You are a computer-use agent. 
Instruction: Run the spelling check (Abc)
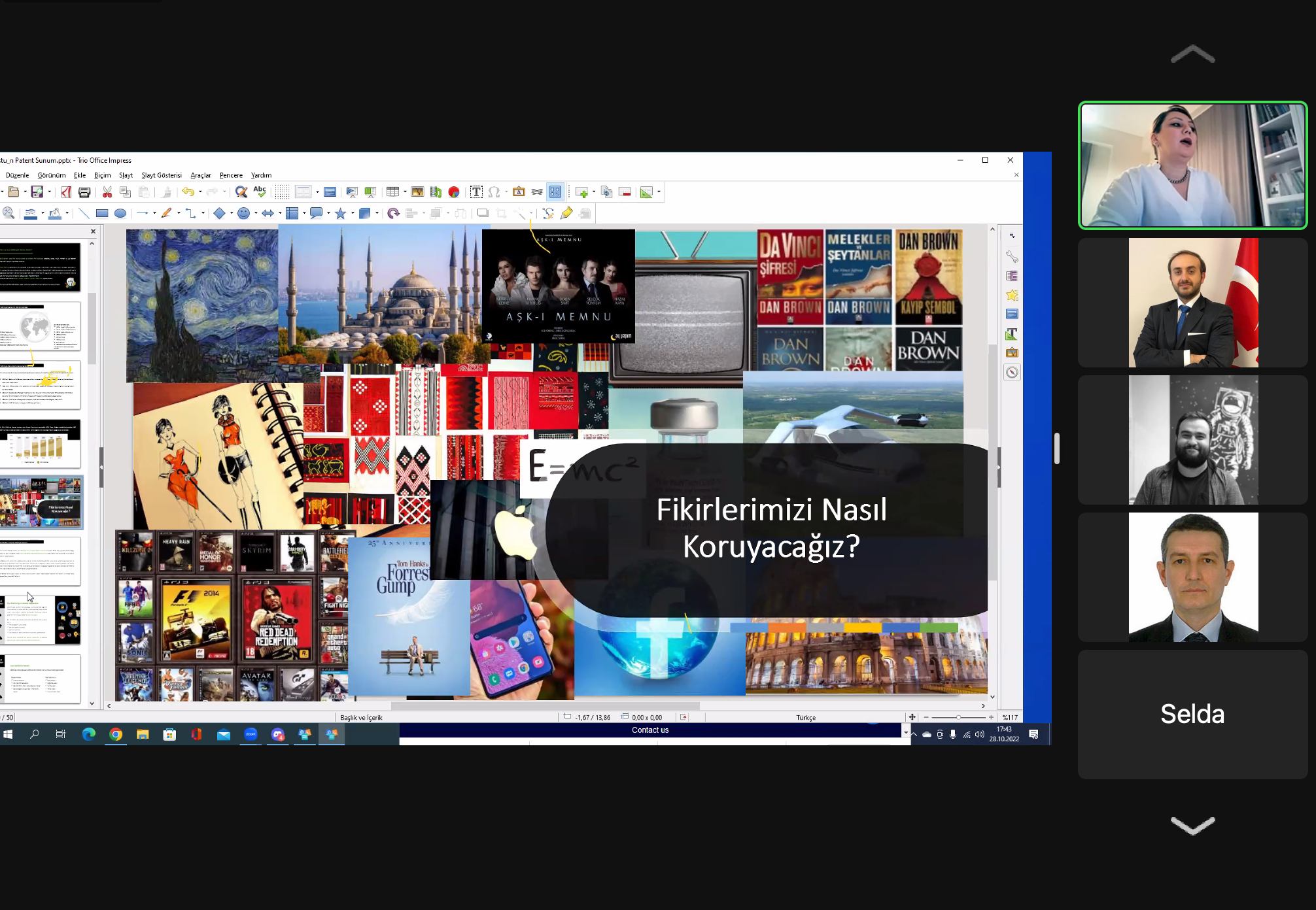coord(260,192)
